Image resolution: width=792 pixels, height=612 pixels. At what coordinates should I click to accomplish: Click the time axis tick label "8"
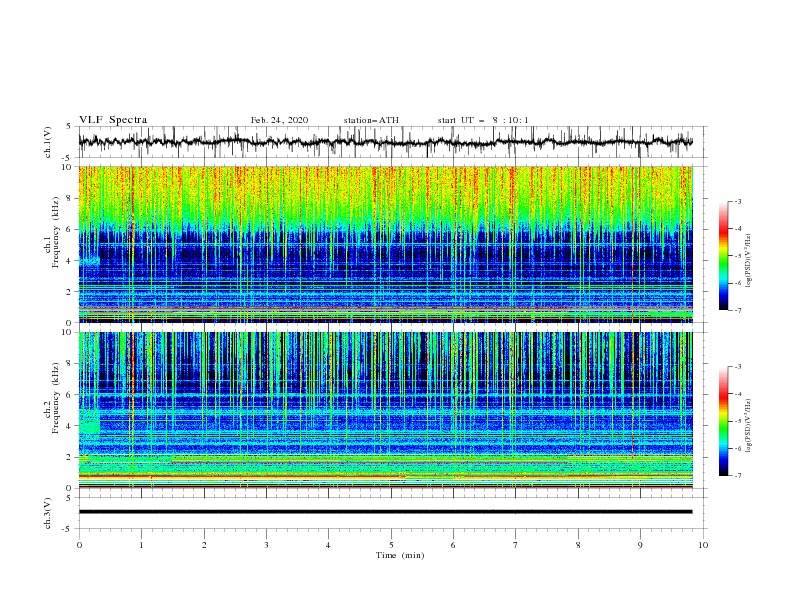point(578,545)
